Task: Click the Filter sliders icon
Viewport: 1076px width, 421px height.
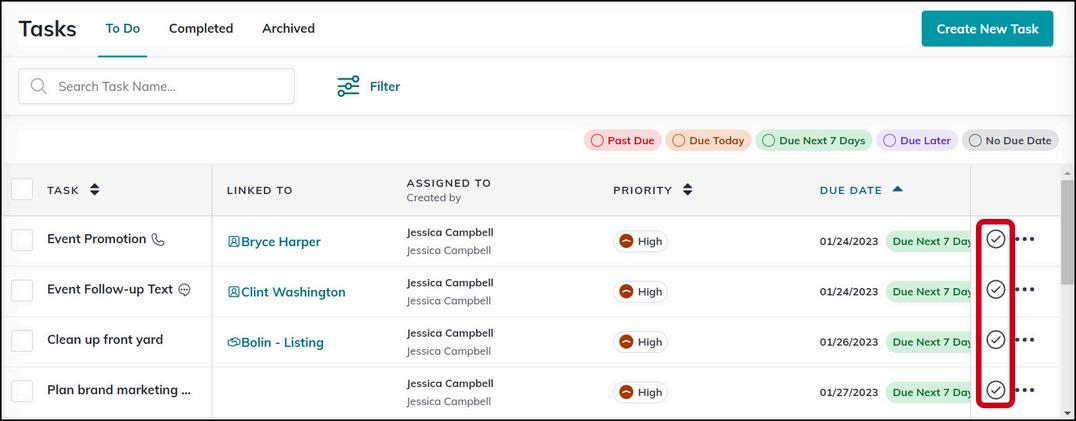Action: [348, 86]
